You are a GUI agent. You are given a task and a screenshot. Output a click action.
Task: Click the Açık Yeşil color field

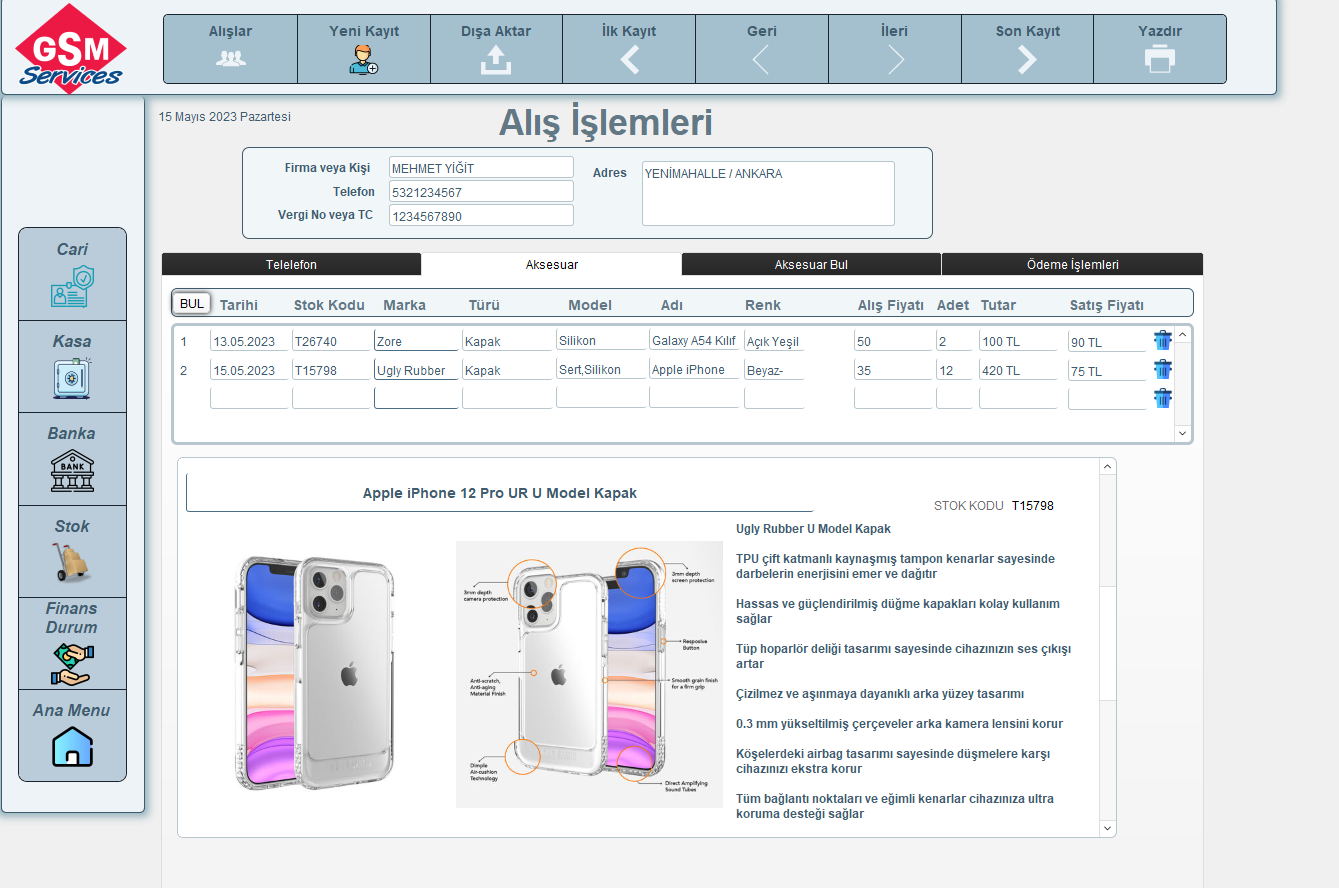click(774, 341)
